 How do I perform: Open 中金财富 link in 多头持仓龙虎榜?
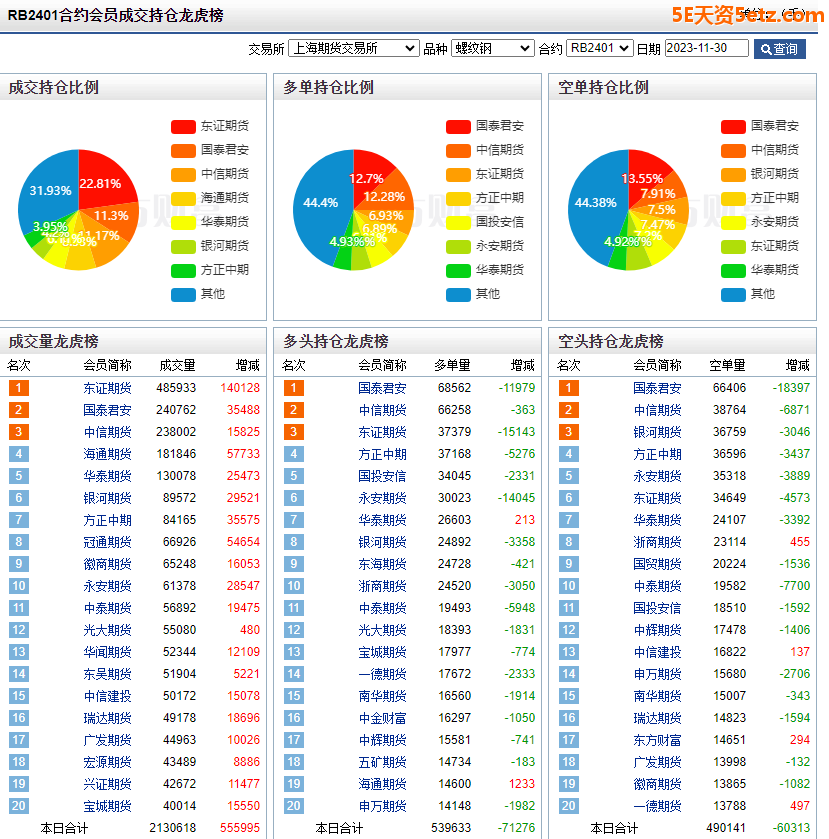coord(382,718)
